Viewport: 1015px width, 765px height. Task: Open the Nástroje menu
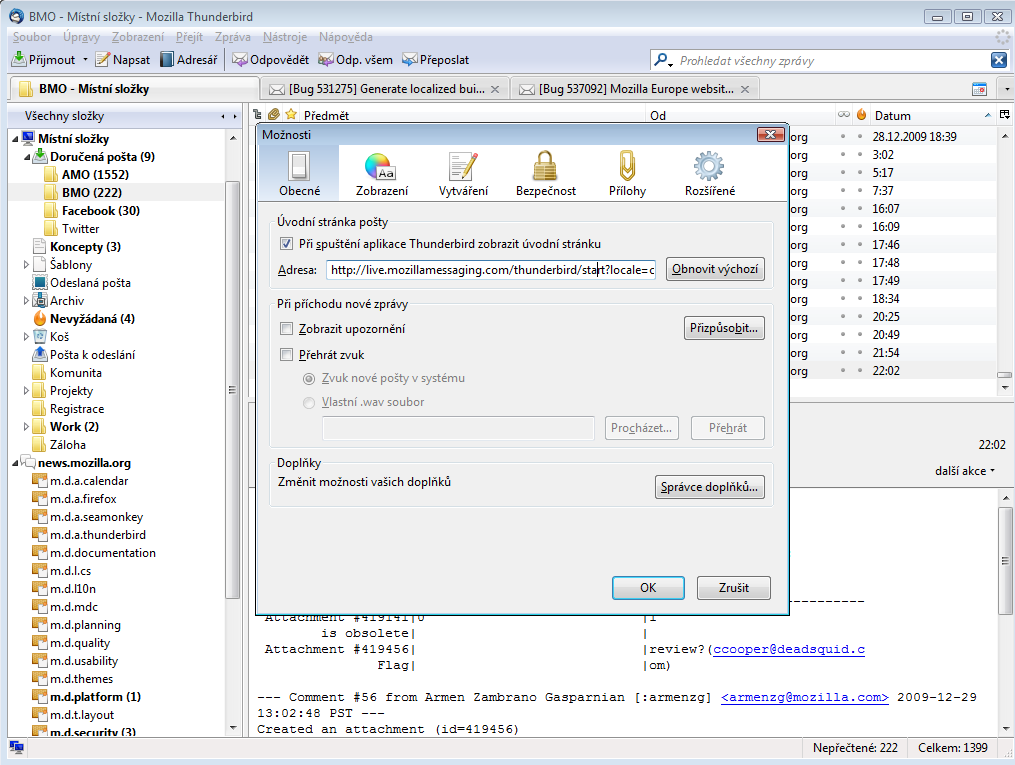285,37
